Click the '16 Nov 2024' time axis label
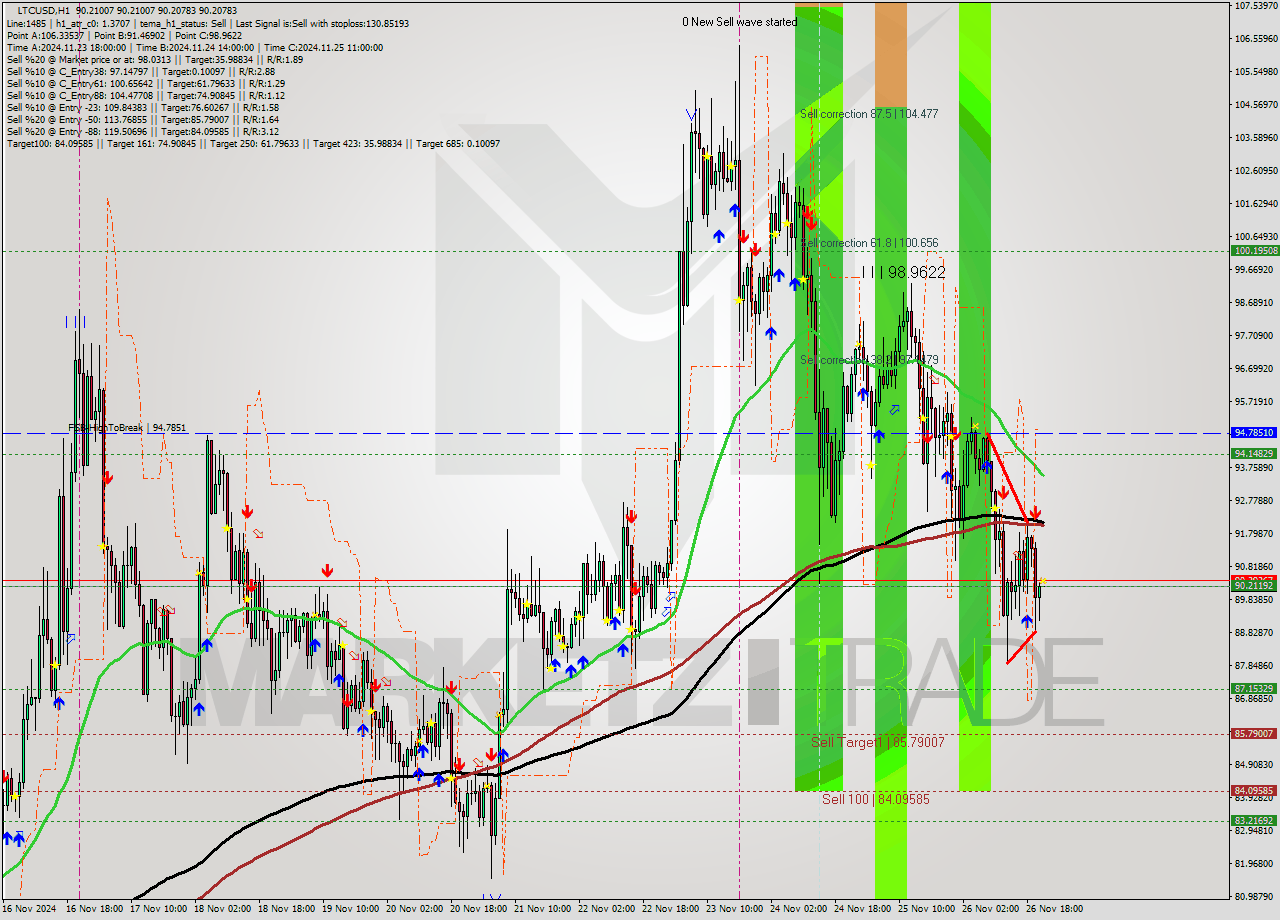Screen dimensions: 1280x920 [x=30, y=910]
